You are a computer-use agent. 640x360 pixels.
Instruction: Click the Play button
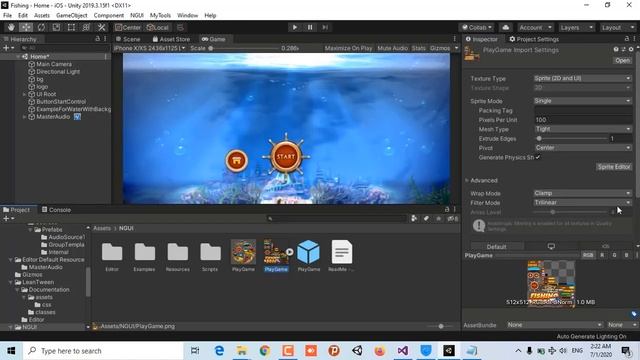295,27
